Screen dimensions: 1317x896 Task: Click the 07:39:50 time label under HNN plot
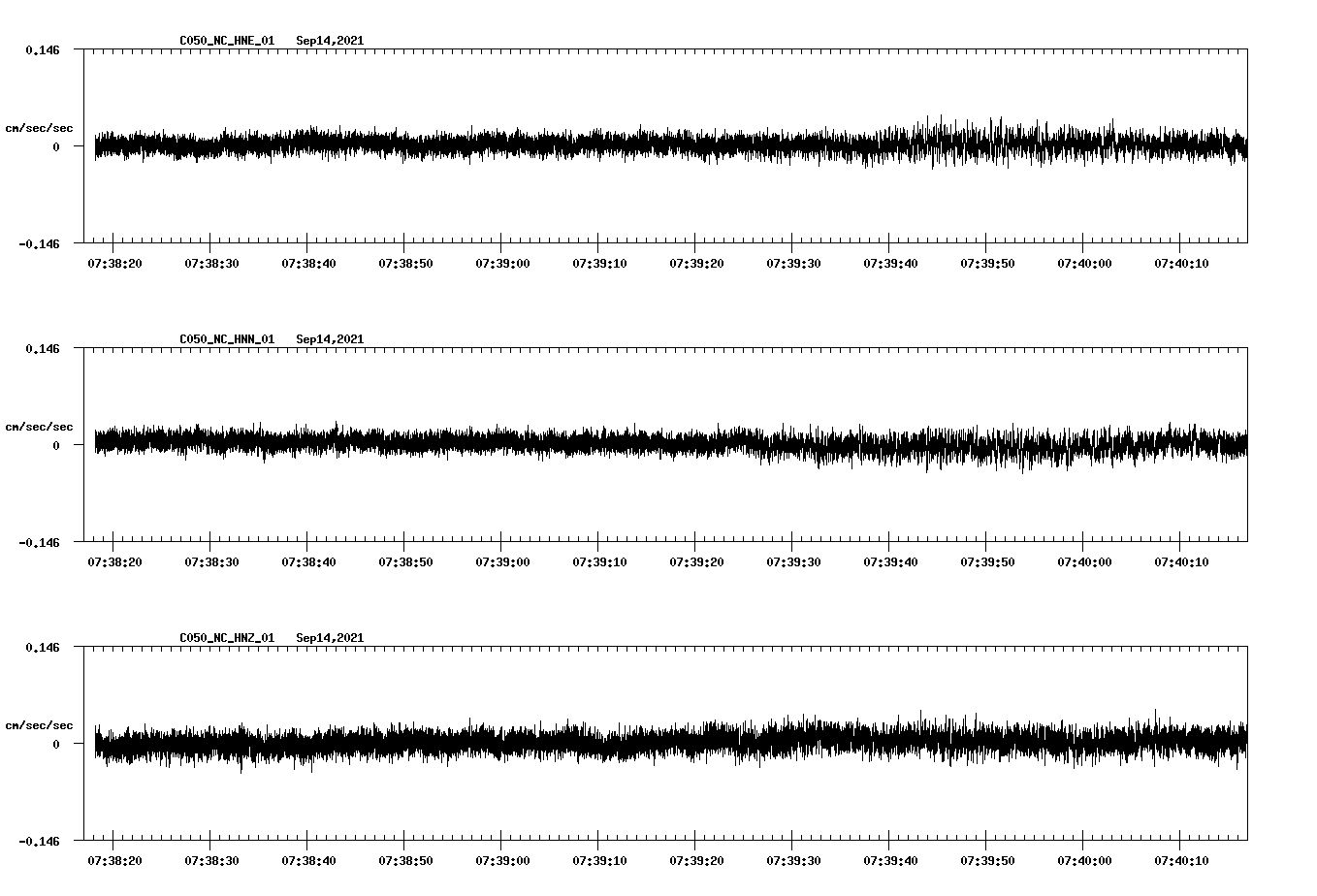987,562
